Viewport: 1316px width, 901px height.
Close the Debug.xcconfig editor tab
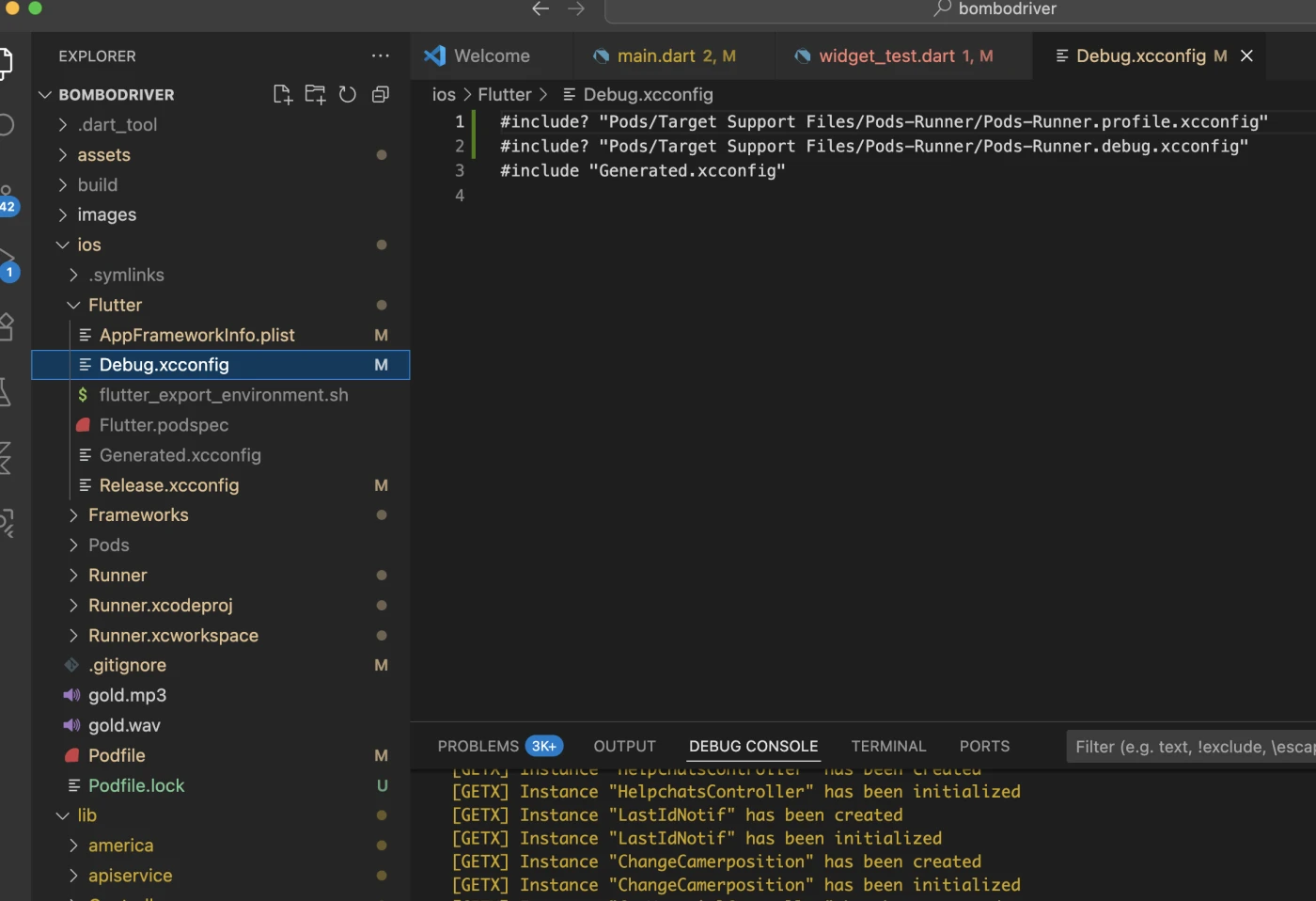tap(1246, 56)
